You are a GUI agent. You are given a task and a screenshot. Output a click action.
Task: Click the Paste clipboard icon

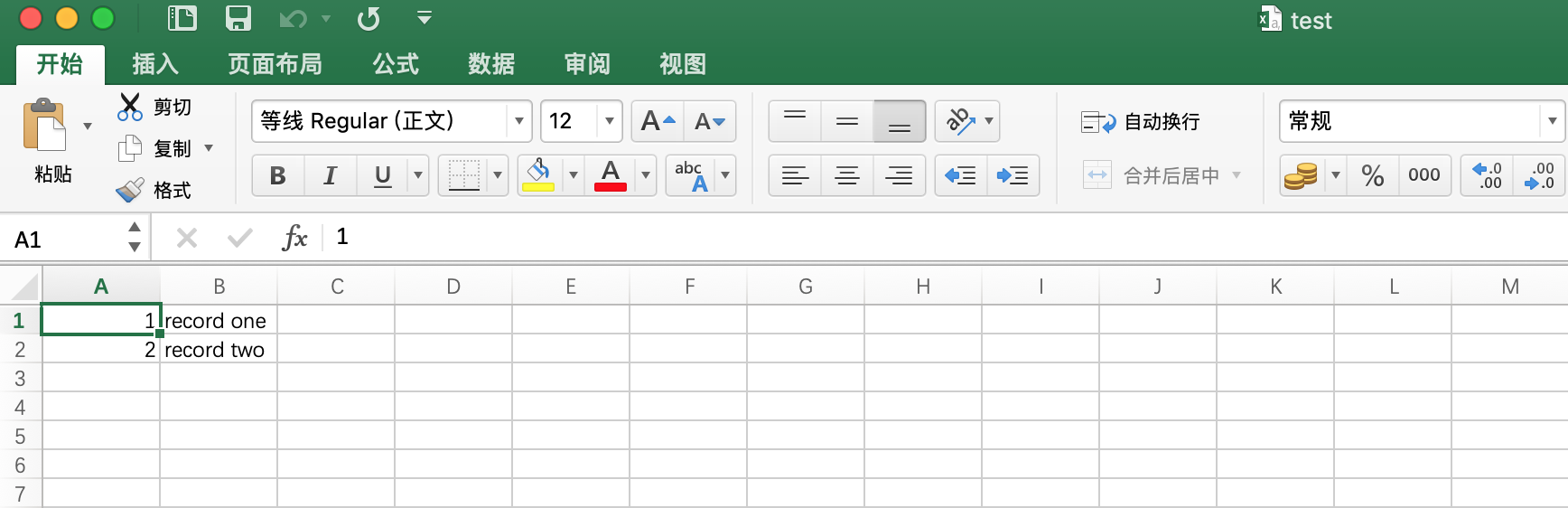tap(45, 124)
